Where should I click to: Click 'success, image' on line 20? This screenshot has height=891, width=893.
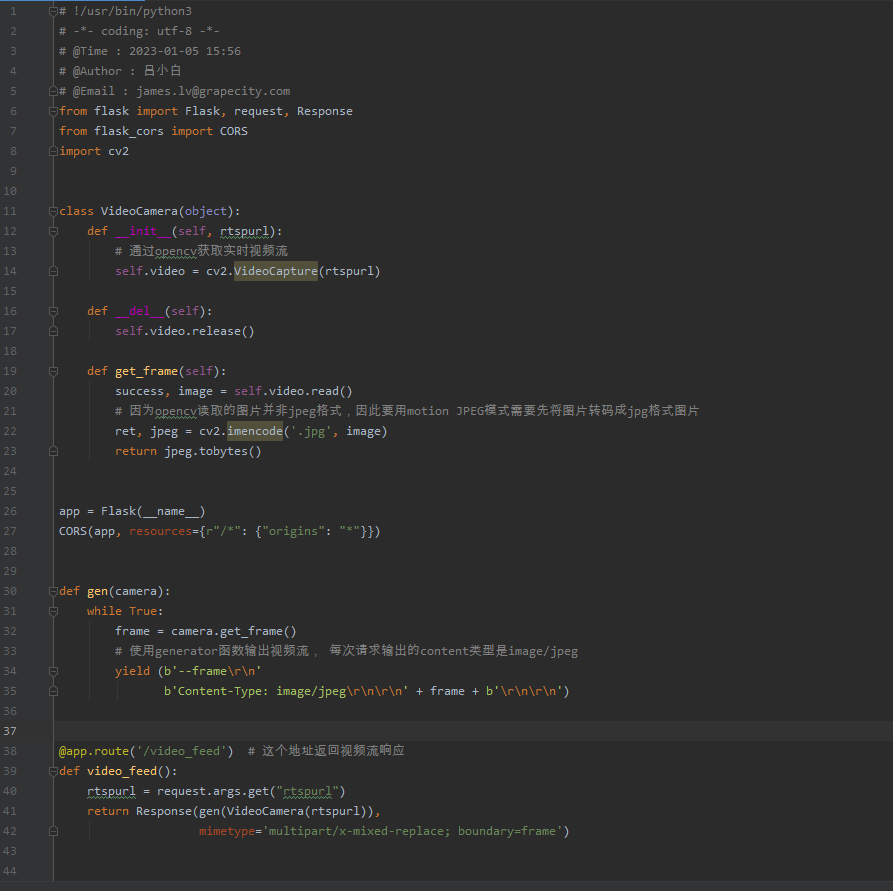click(x=164, y=391)
